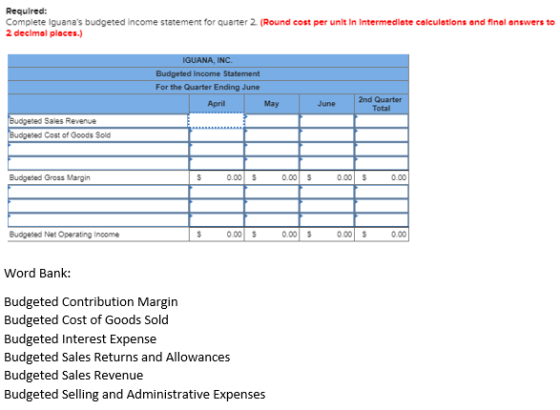Select April cell in the row below Cost of Goods Sold
Screen dimensions: 560x410
coord(216,149)
